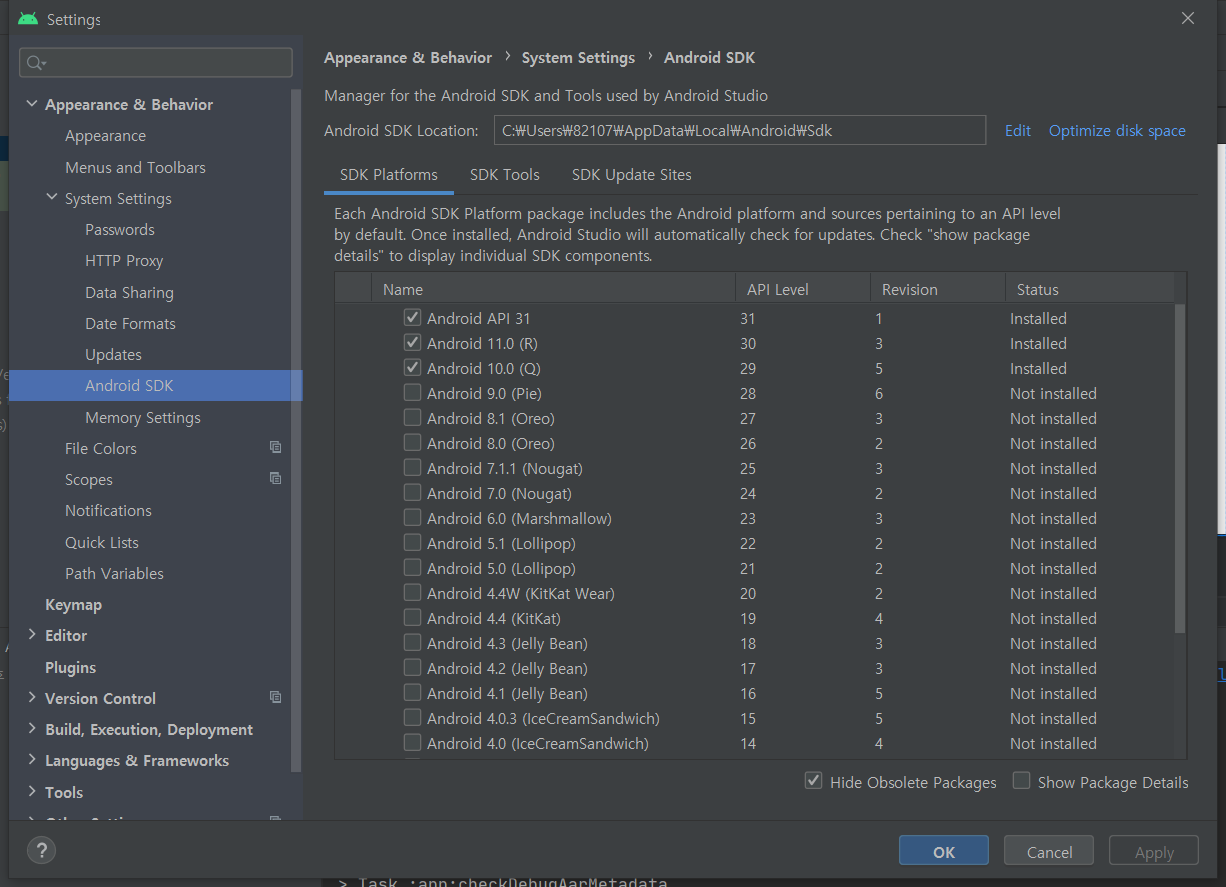This screenshot has height=887, width=1226.
Task: Open Notifications settings page
Action: pyautogui.click(x=108, y=510)
